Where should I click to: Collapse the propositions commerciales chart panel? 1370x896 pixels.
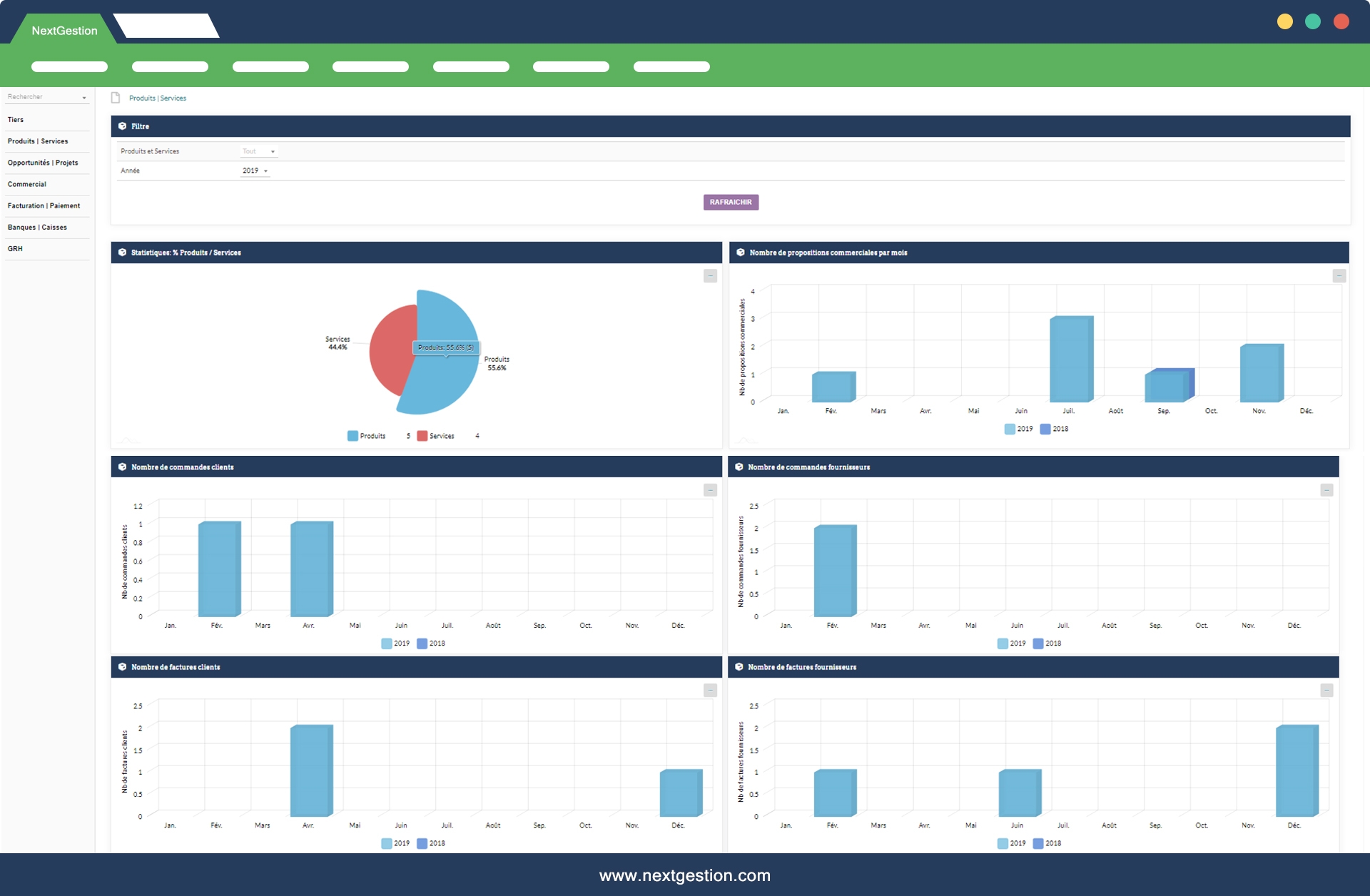(x=1339, y=276)
